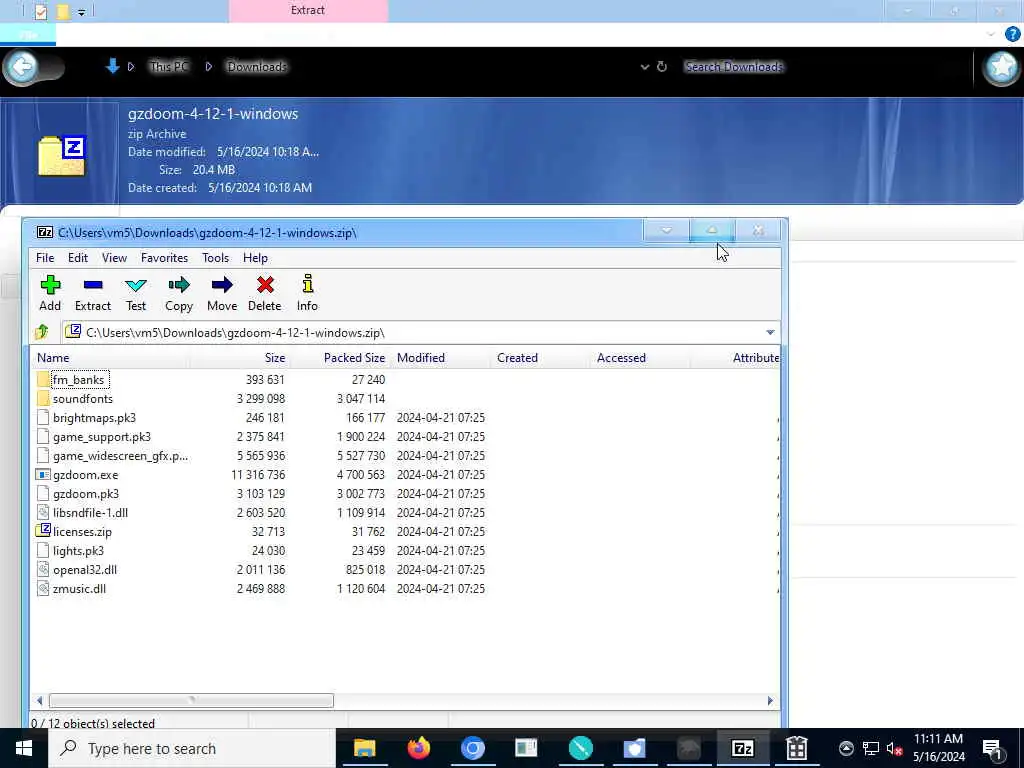This screenshot has height=768, width=1024.
Task: Expand the 7-Zip address path dropdown
Action: tap(770, 332)
